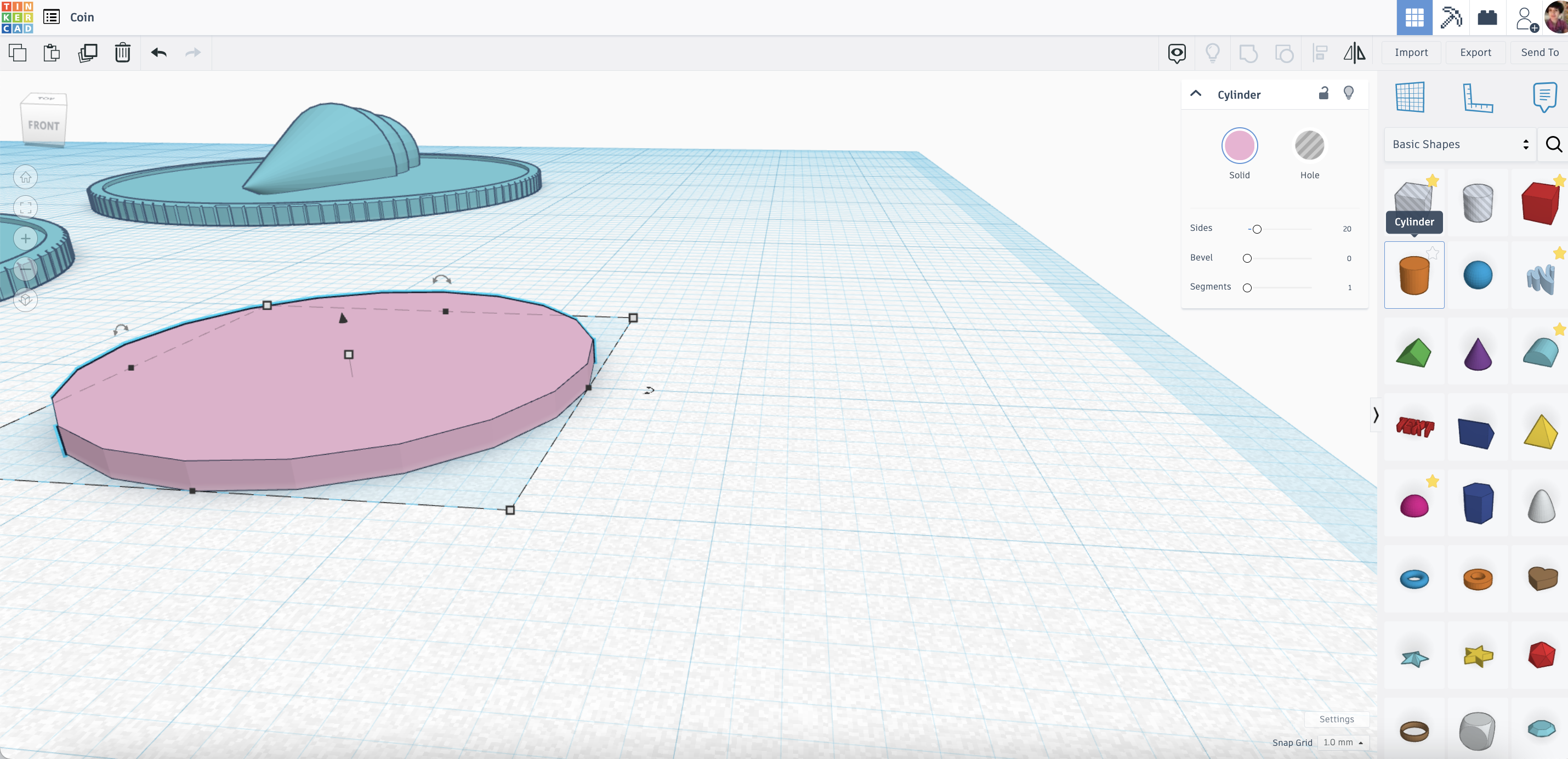
Task: Open the Basic Shapes category dropdown
Action: click(x=1459, y=144)
